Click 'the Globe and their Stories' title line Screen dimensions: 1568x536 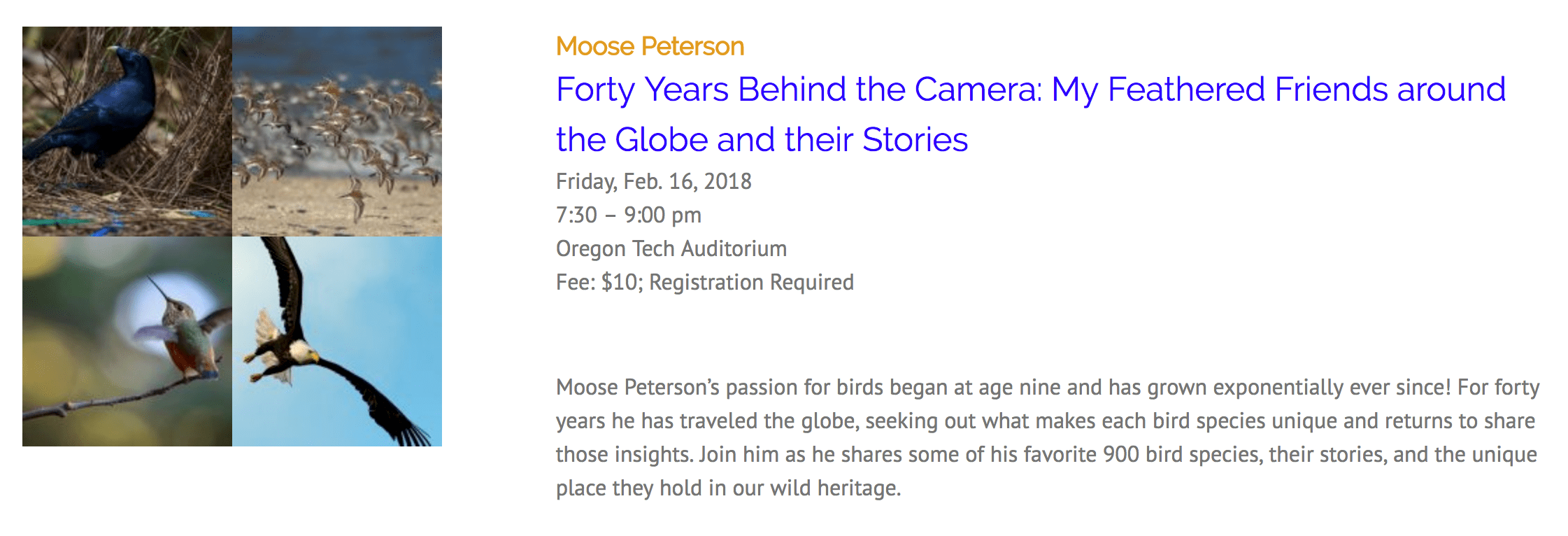tap(762, 140)
